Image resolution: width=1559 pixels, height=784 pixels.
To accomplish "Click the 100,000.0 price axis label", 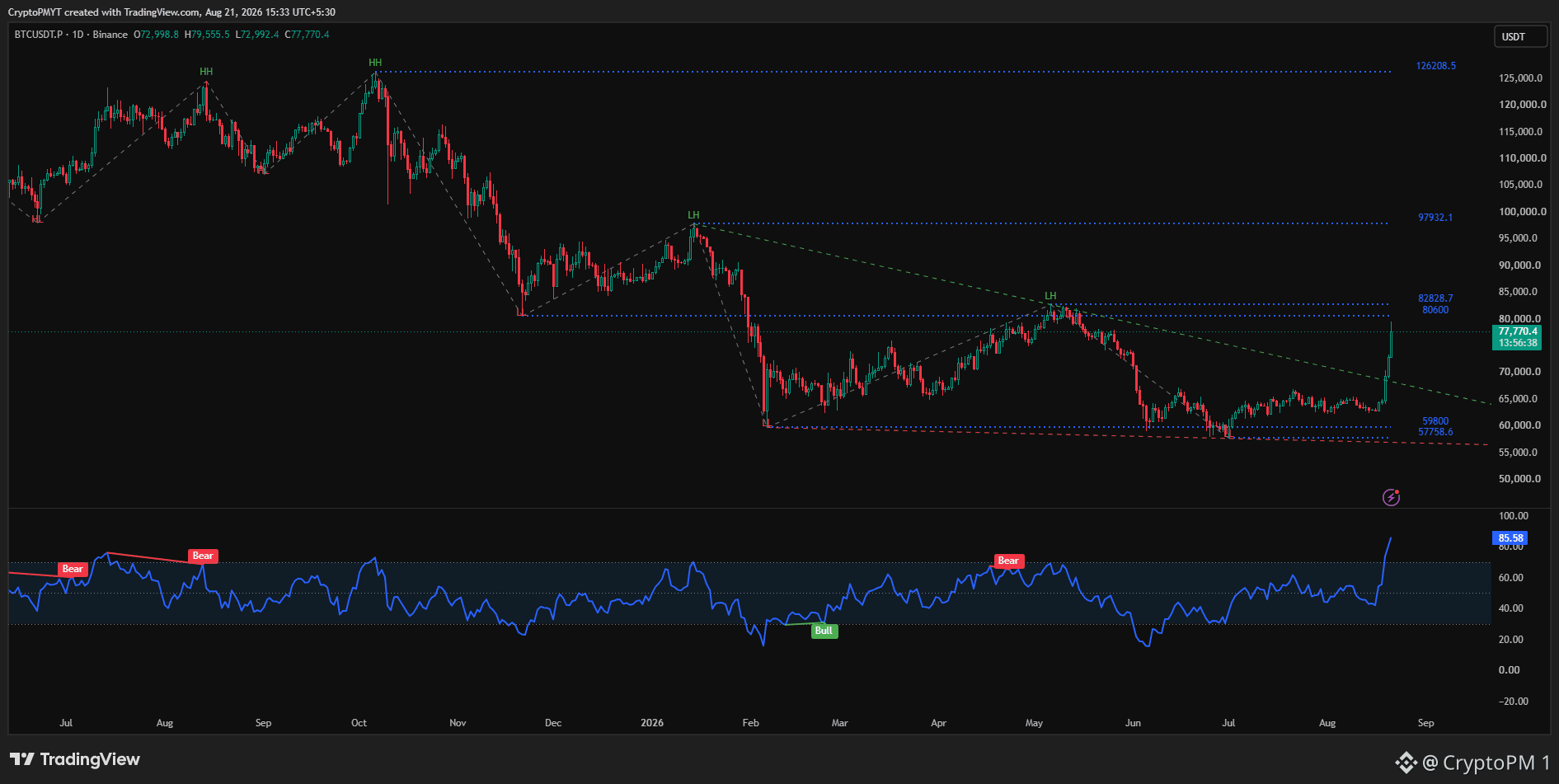I will pyautogui.click(x=1521, y=212).
